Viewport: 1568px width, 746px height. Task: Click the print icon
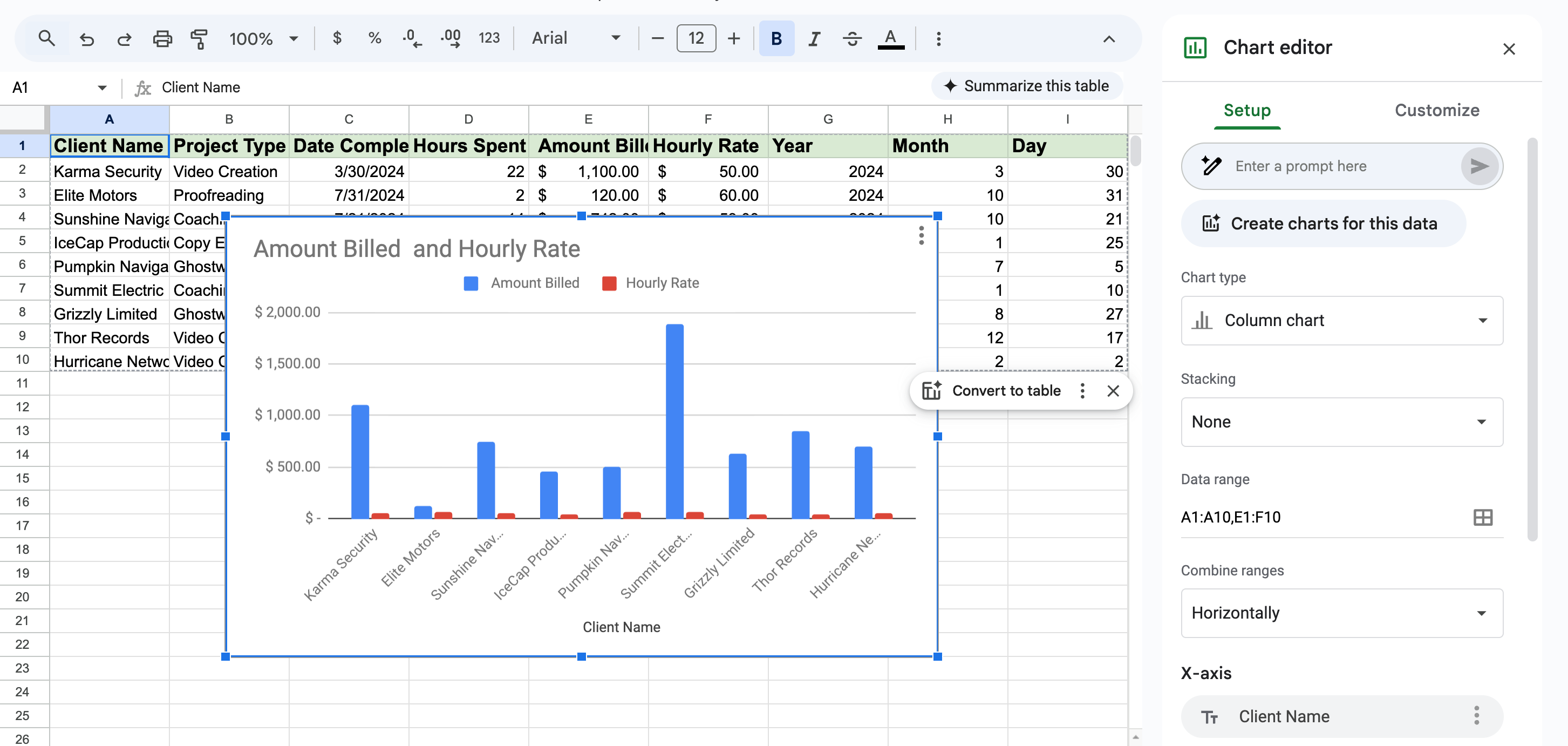coord(162,38)
